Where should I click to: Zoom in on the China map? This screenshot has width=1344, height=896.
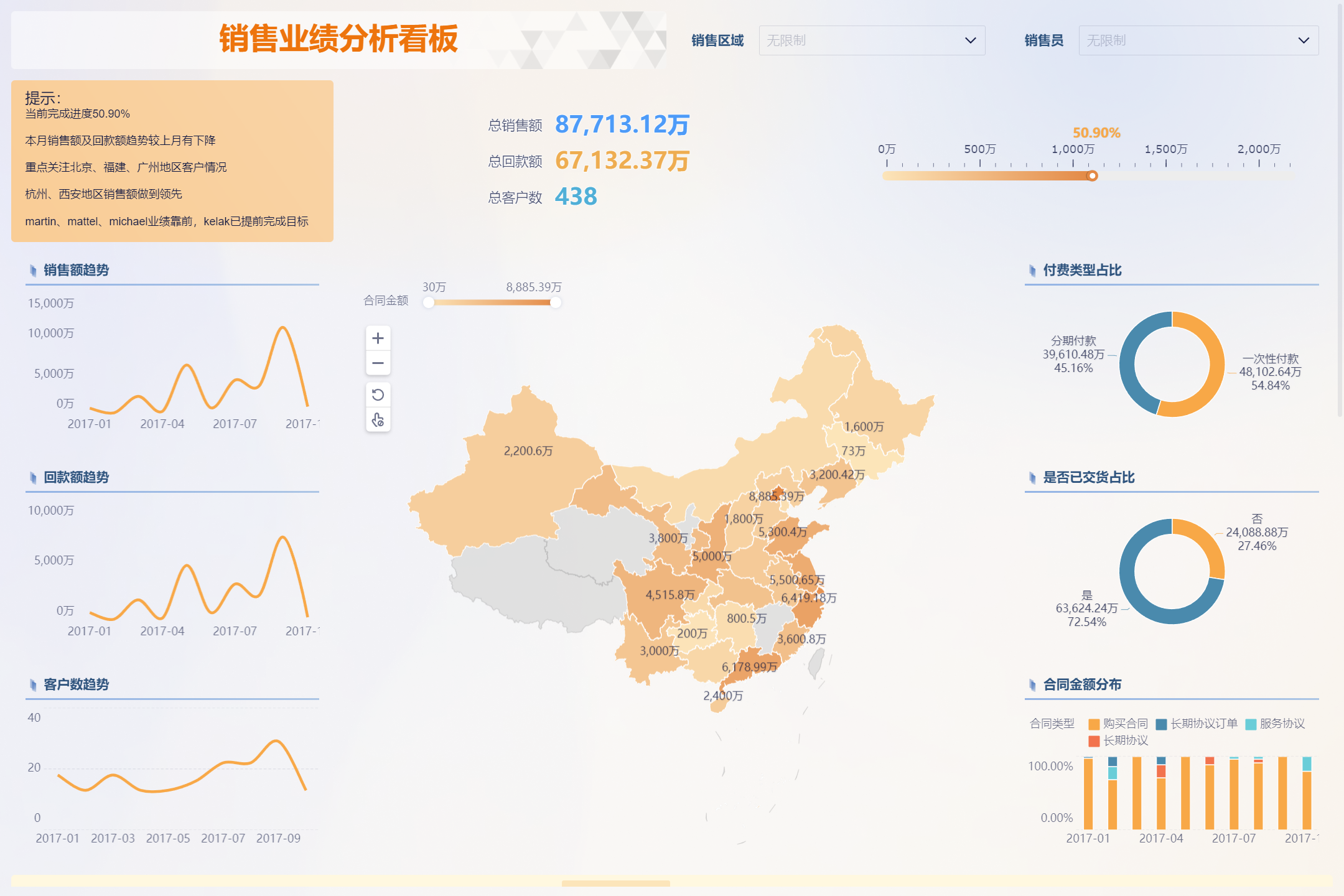(x=378, y=338)
